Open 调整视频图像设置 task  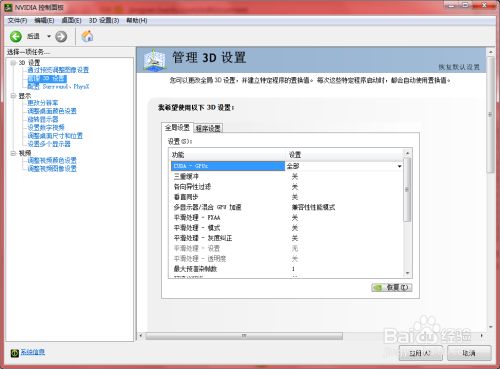click(x=52, y=169)
